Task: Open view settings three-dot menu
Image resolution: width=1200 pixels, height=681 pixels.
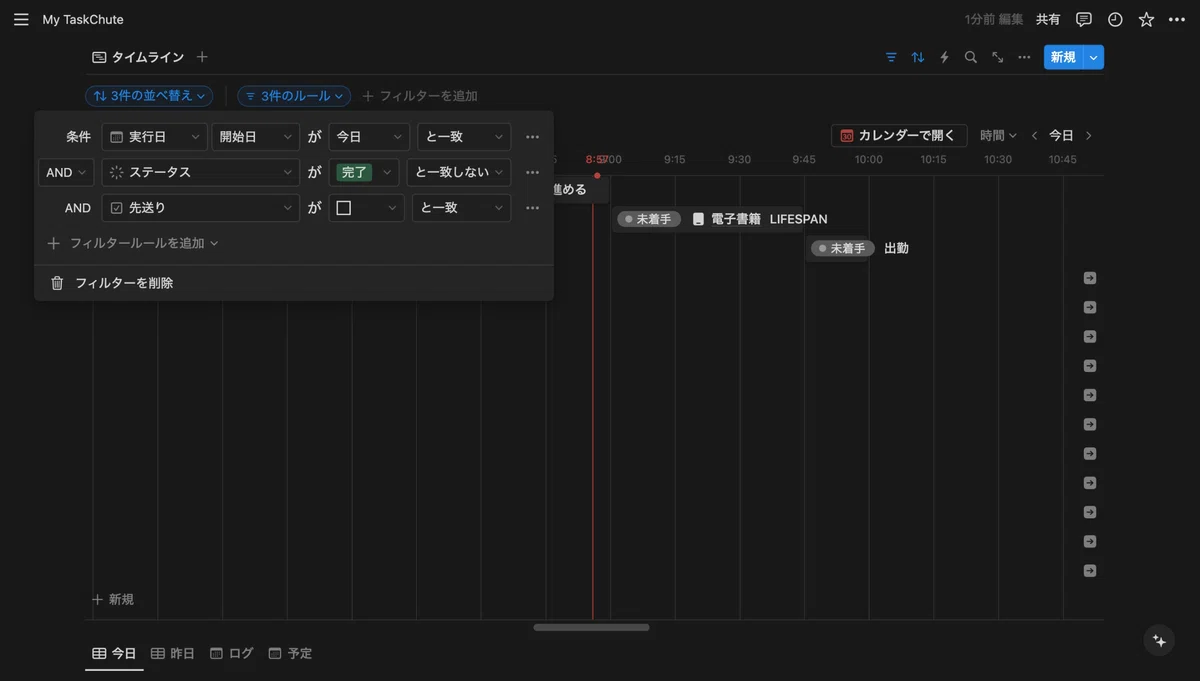Action: pyautogui.click(x=1024, y=57)
